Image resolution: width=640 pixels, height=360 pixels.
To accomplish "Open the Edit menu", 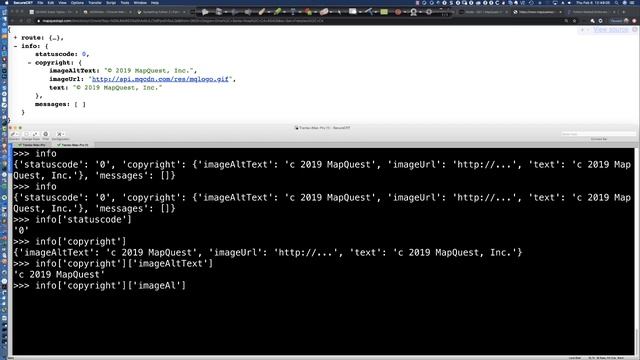I will point(51,2).
